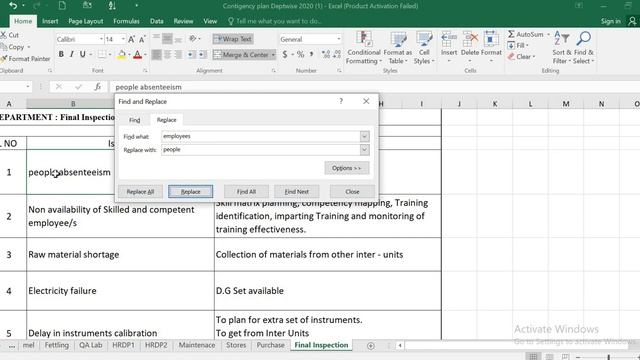Click in the Replace with field
This screenshot has height=360, width=640.
pos(261,150)
